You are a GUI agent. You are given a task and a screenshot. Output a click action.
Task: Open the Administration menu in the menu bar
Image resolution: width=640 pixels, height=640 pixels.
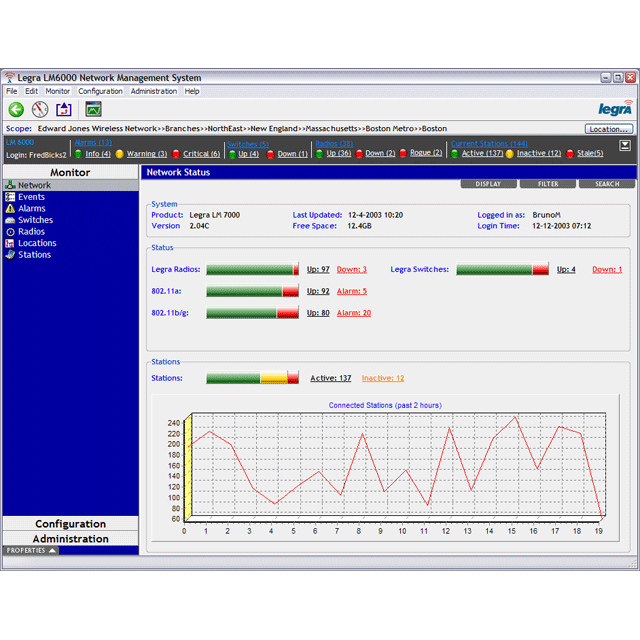(154, 91)
